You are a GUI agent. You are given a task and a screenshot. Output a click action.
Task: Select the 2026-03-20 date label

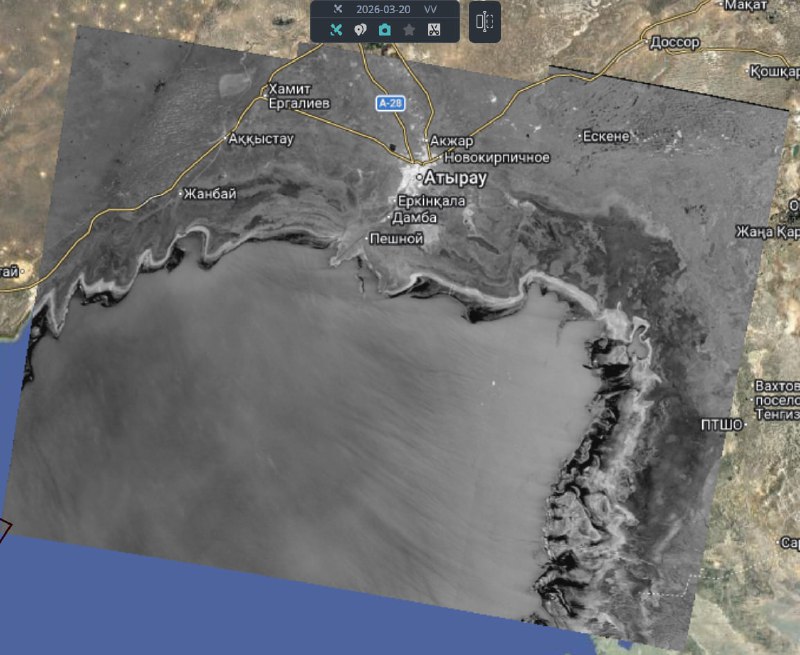(383, 9)
